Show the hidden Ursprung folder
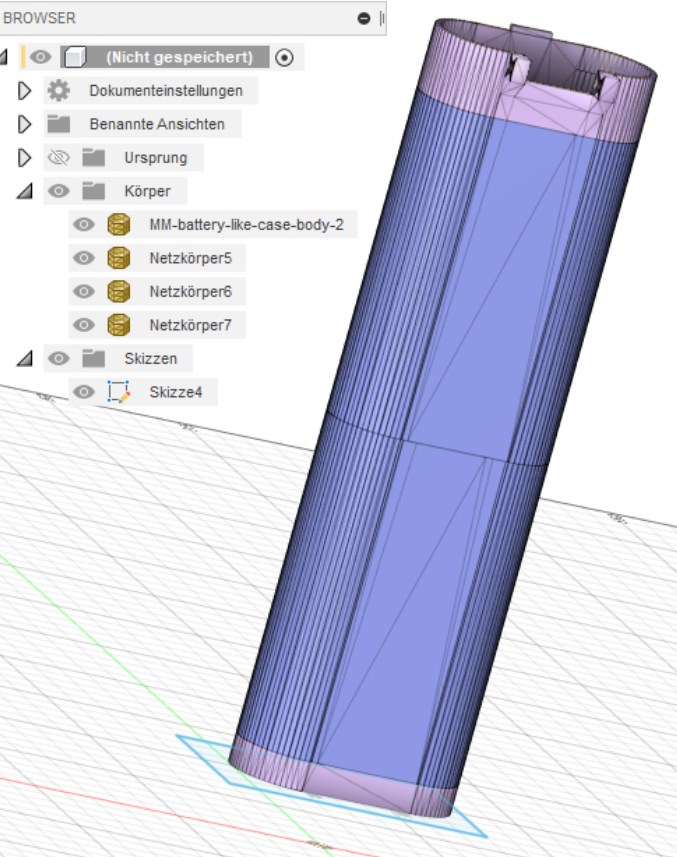 point(58,158)
